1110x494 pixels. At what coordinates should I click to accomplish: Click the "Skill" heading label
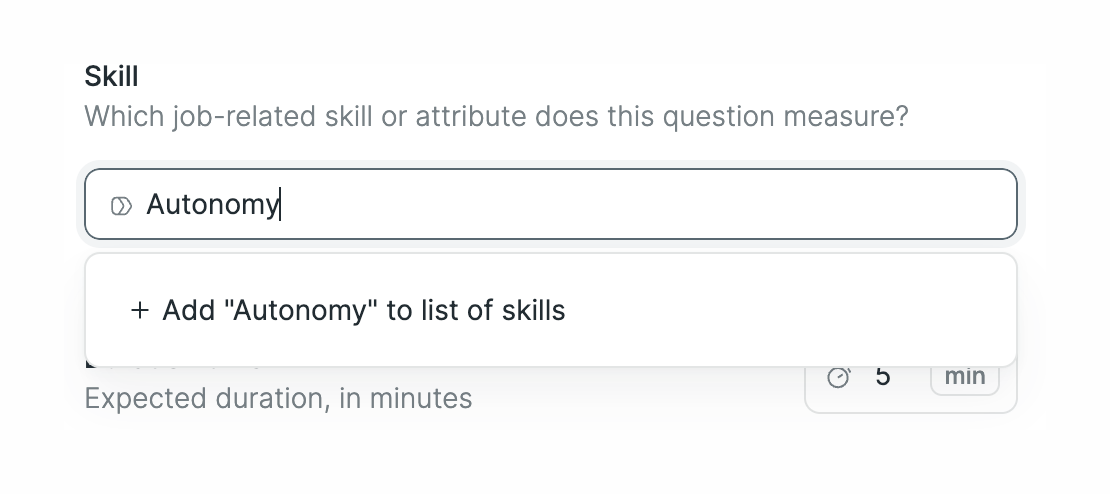pos(111,76)
